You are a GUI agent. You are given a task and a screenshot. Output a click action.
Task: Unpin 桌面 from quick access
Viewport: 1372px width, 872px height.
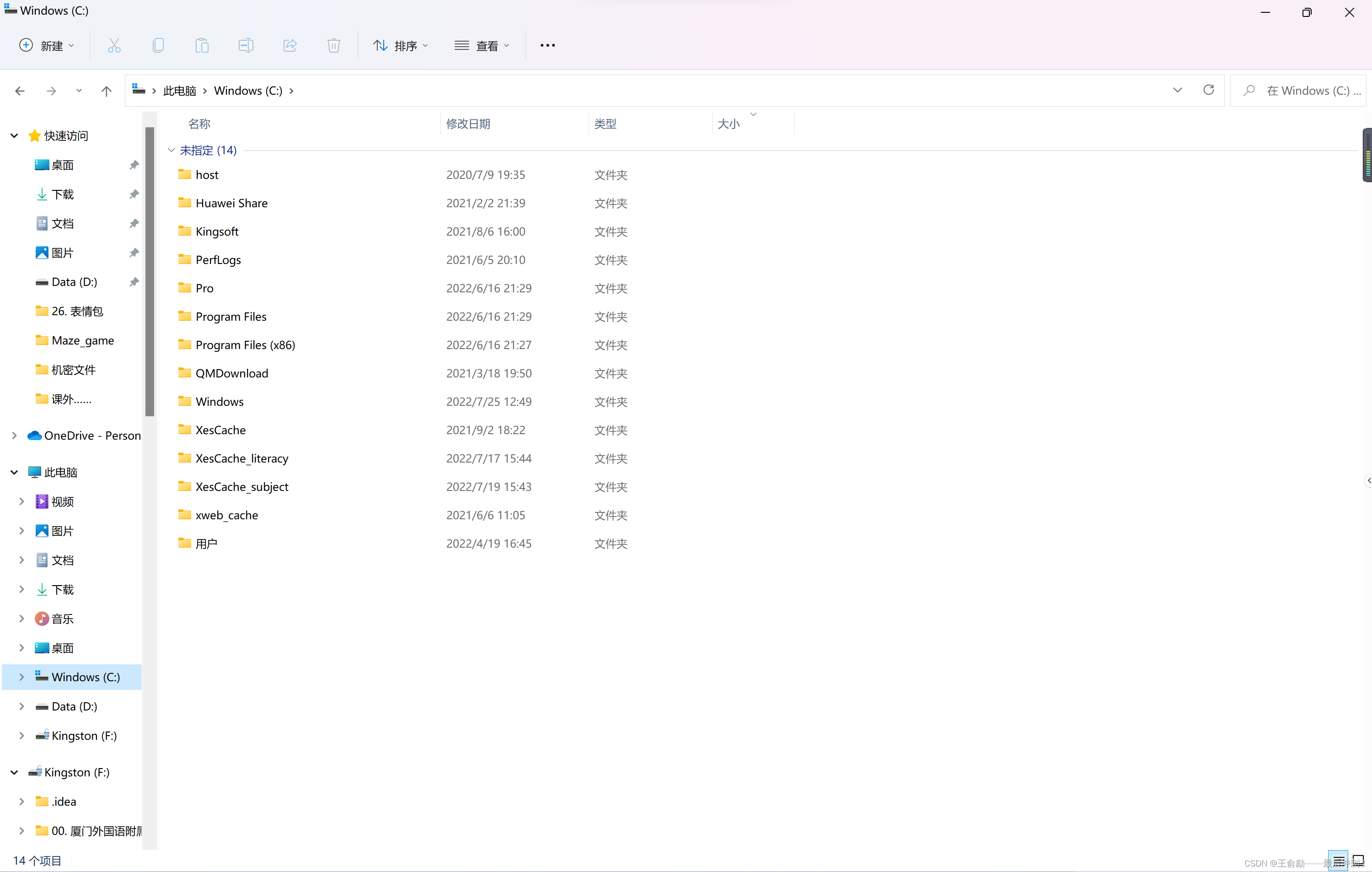pos(134,165)
